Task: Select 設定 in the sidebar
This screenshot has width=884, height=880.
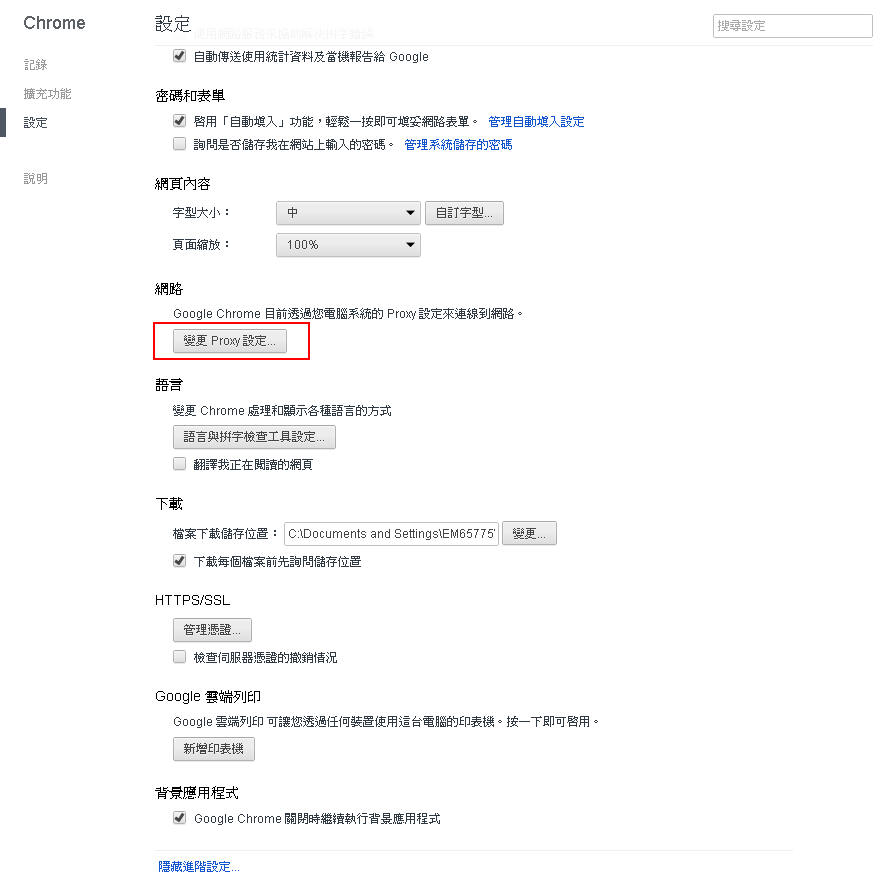Action: (36, 123)
